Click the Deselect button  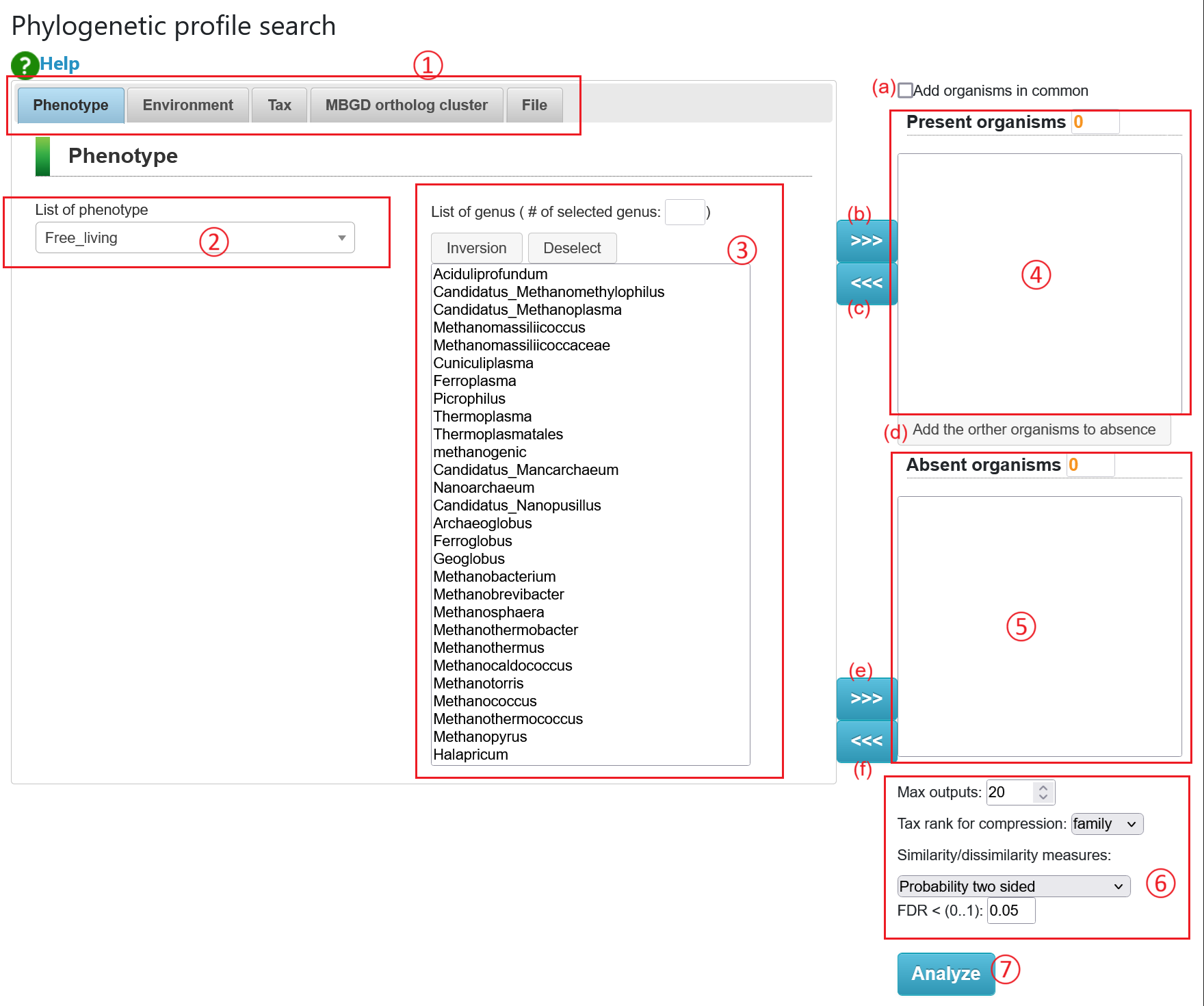coord(572,248)
